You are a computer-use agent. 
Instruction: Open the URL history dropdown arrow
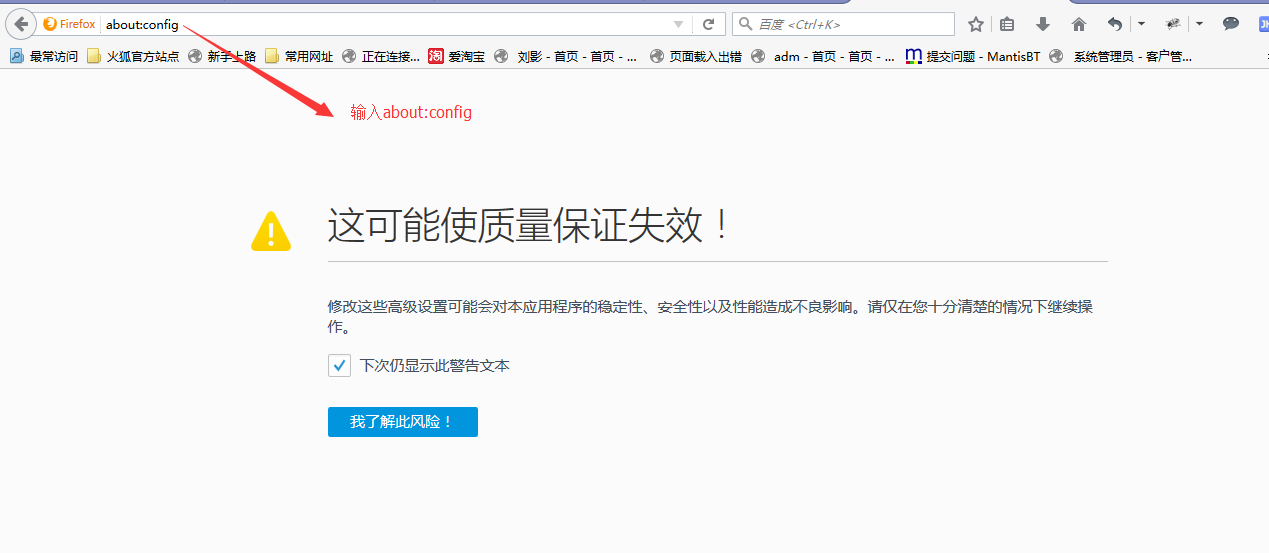pyautogui.click(x=679, y=24)
